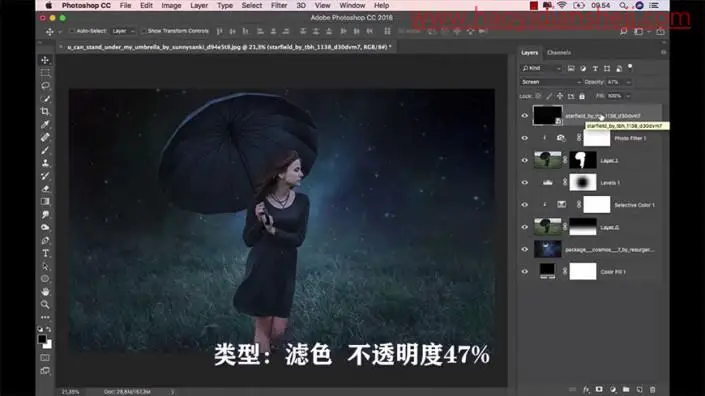Hide Layer 0 with gradient mask
Screen dimensions: 705x396
(525, 227)
